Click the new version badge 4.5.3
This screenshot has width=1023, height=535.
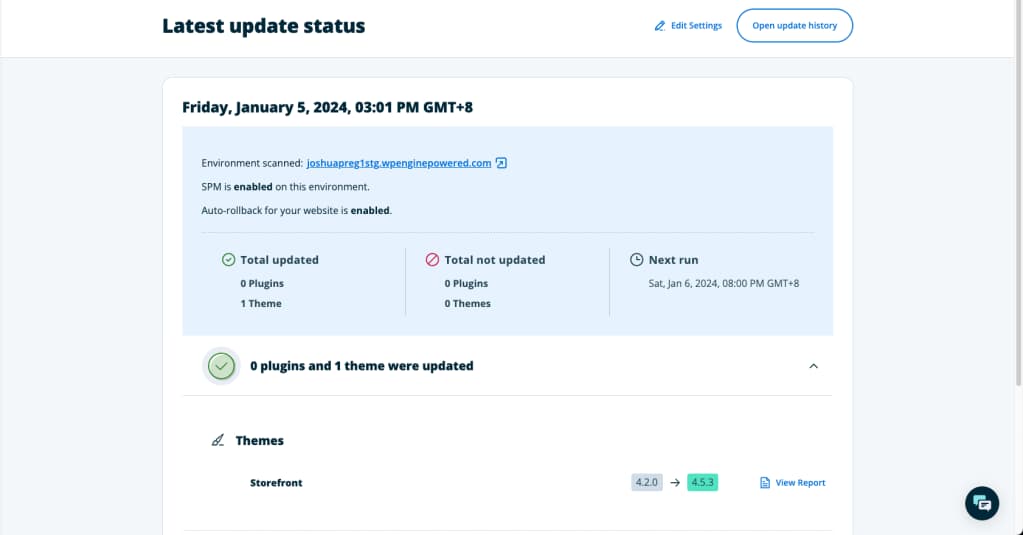[703, 482]
